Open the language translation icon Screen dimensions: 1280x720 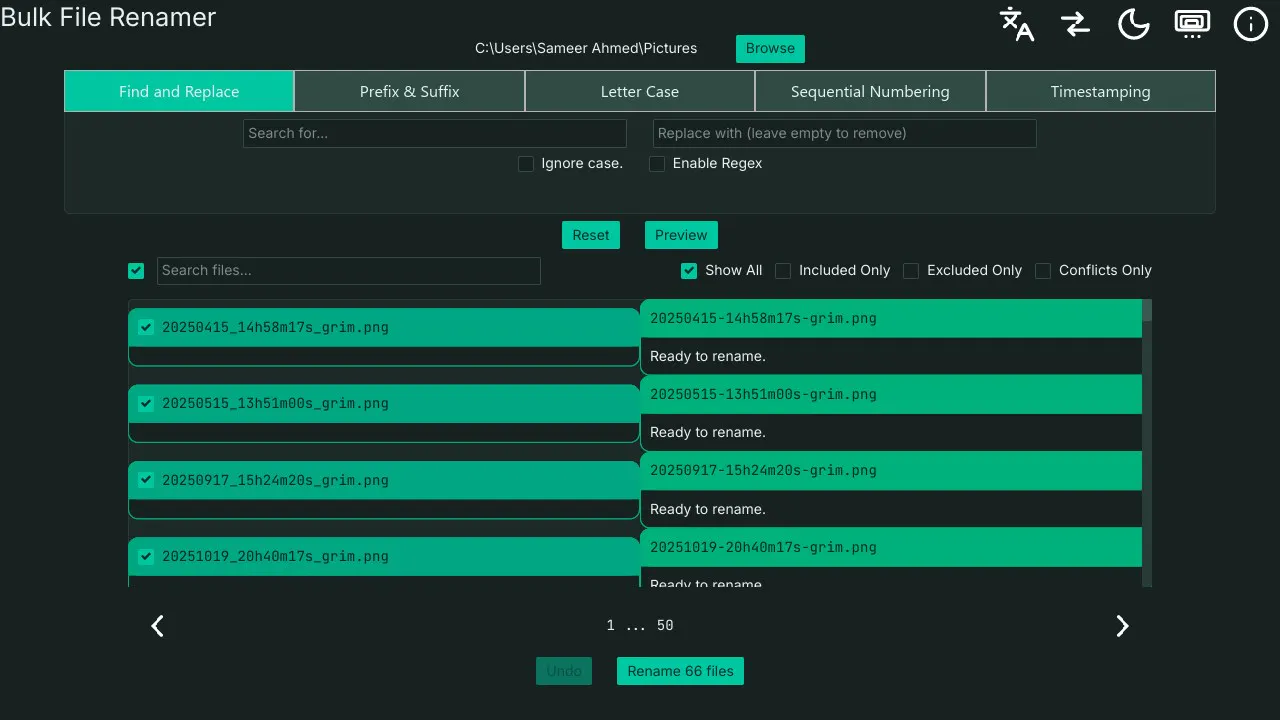(x=1017, y=24)
